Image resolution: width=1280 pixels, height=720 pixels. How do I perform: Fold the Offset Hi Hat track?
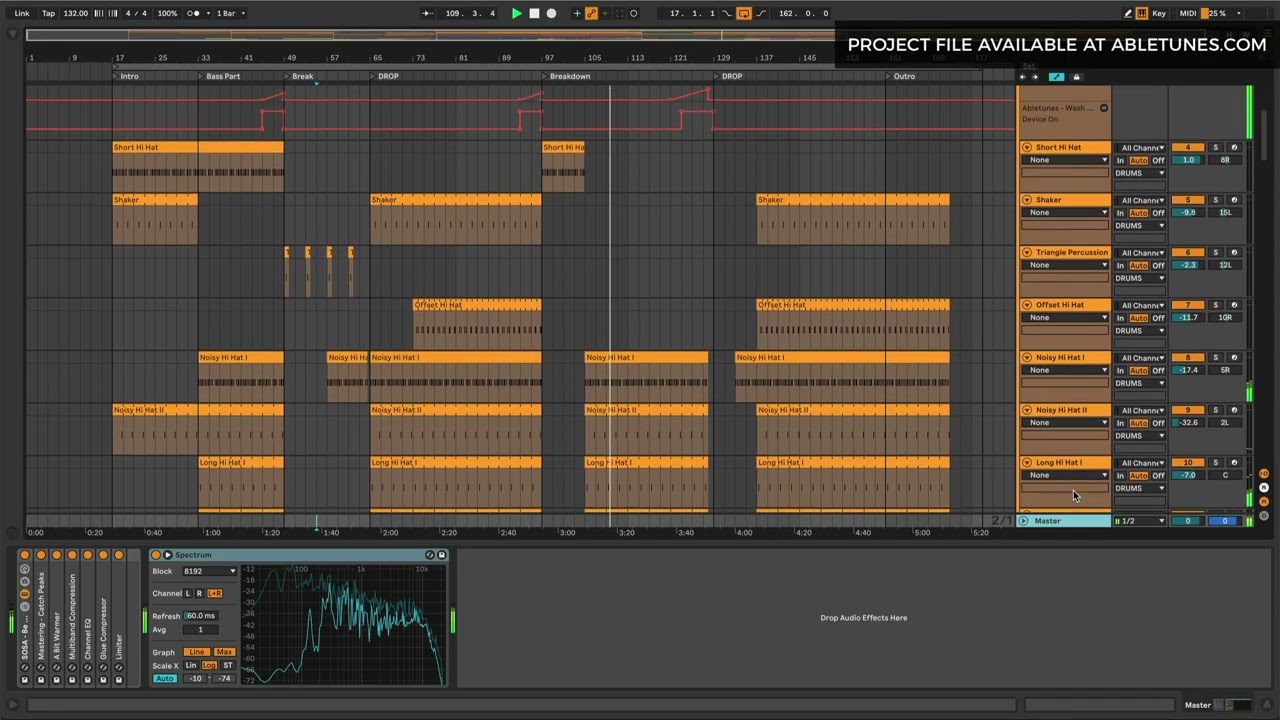click(1026, 305)
